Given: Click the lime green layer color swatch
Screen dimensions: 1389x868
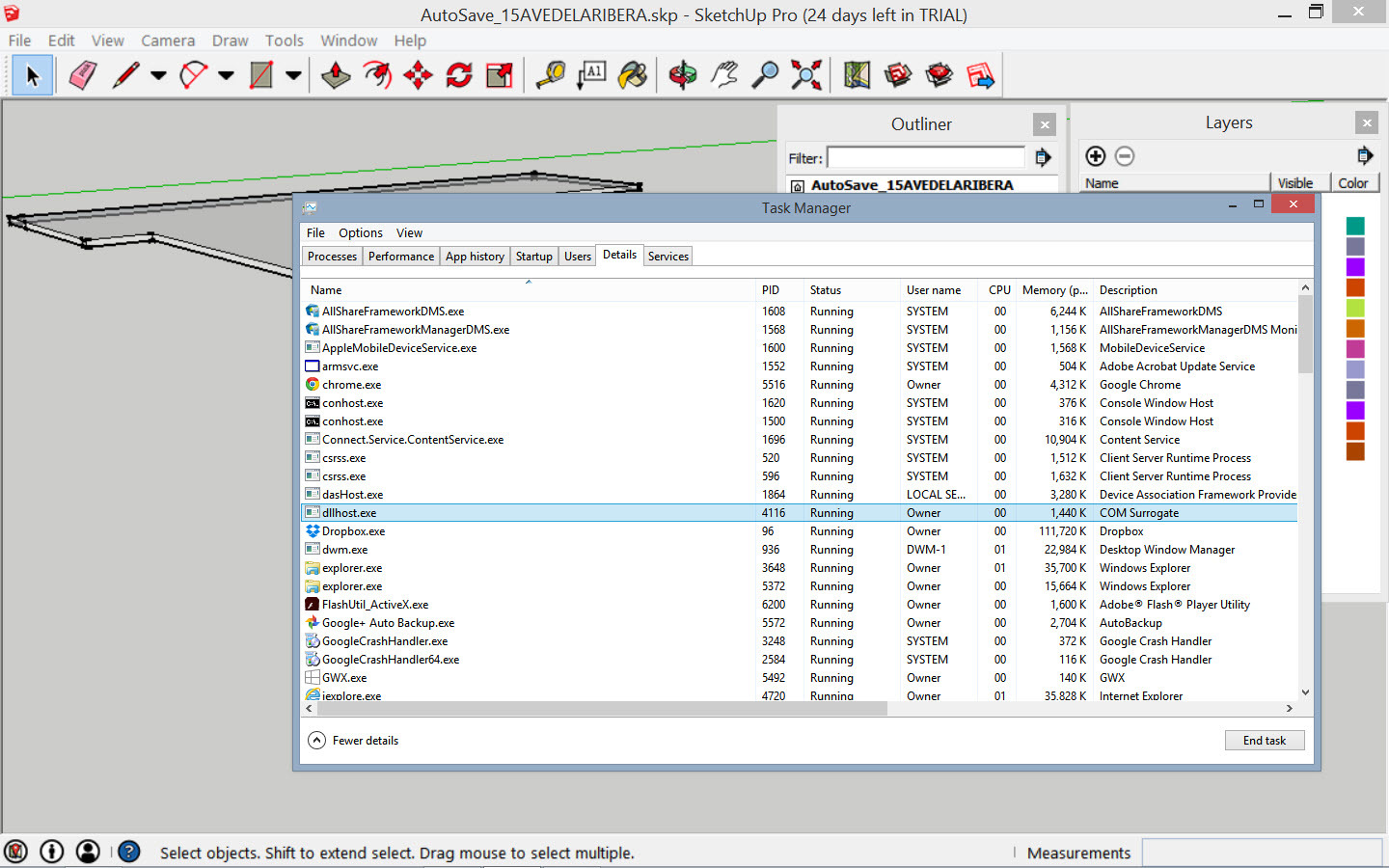Looking at the screenshot, I should tap(1355, 308).
